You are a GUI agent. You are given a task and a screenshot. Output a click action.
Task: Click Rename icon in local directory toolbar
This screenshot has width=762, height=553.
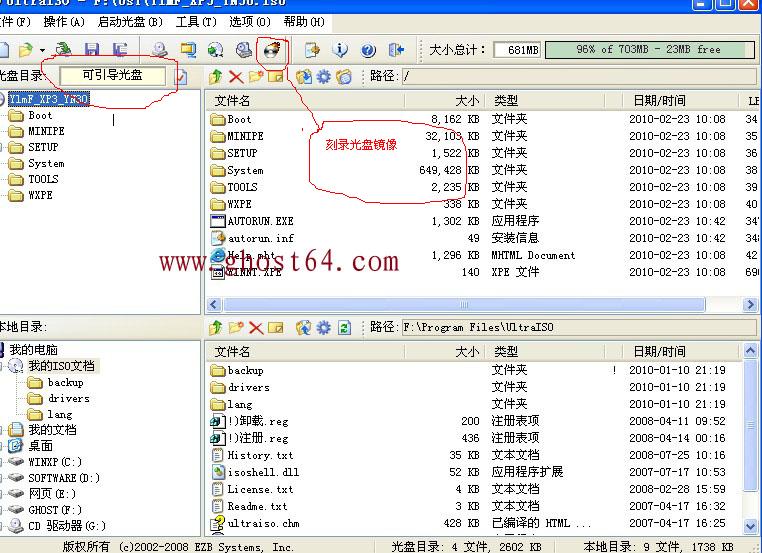tap(276, 328)
